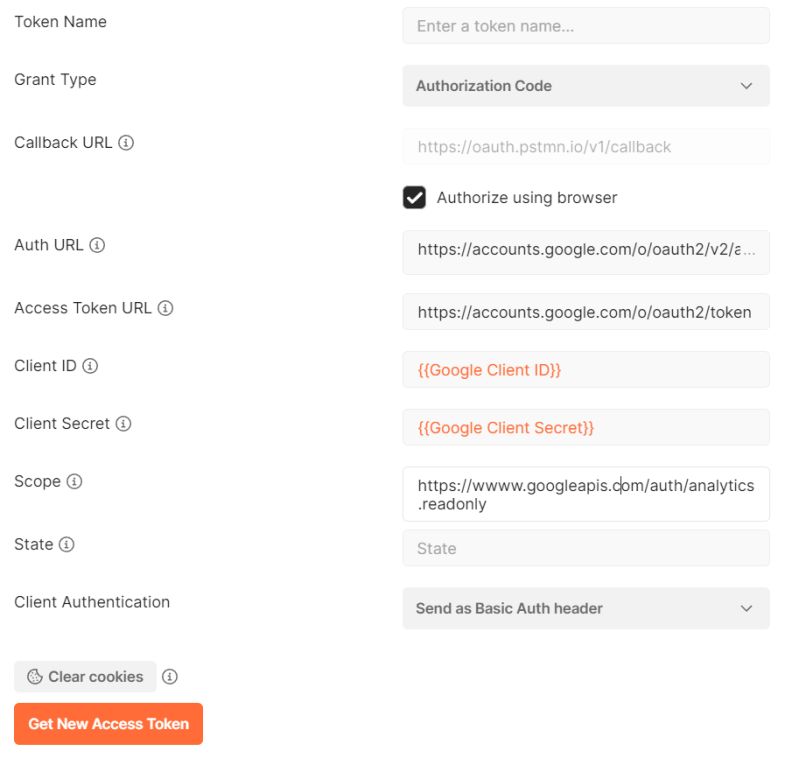Click Get New Access Token button
This screenshot has width=799, height=758.
(x=109, y=724)
